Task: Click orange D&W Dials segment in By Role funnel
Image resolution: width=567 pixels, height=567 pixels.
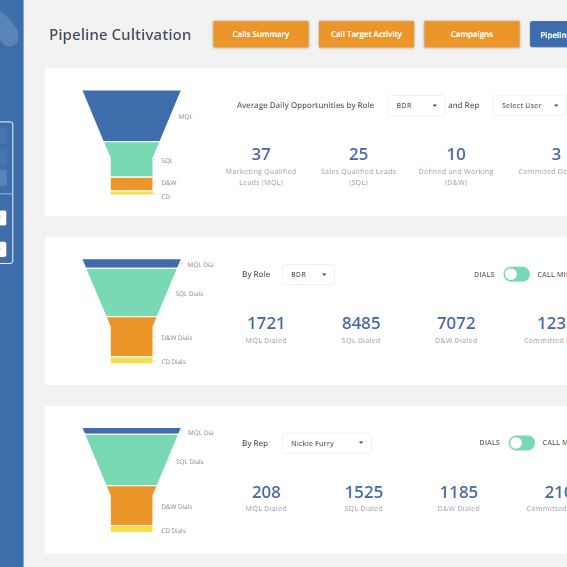Action: coord(132,336)
